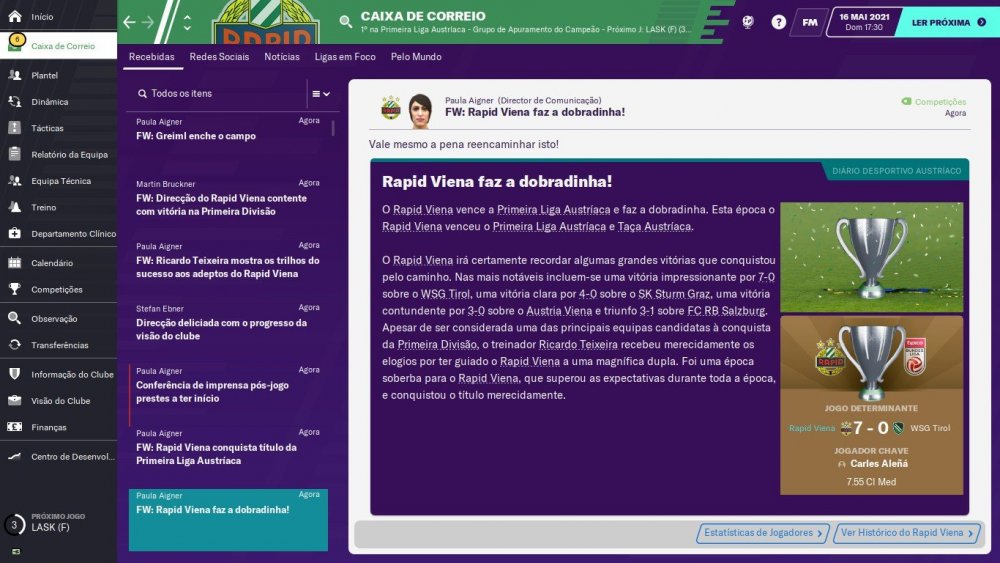1000x563 pixels.
Task: Open the Transferências arrows icon
Action: click(x=14, y=344)
